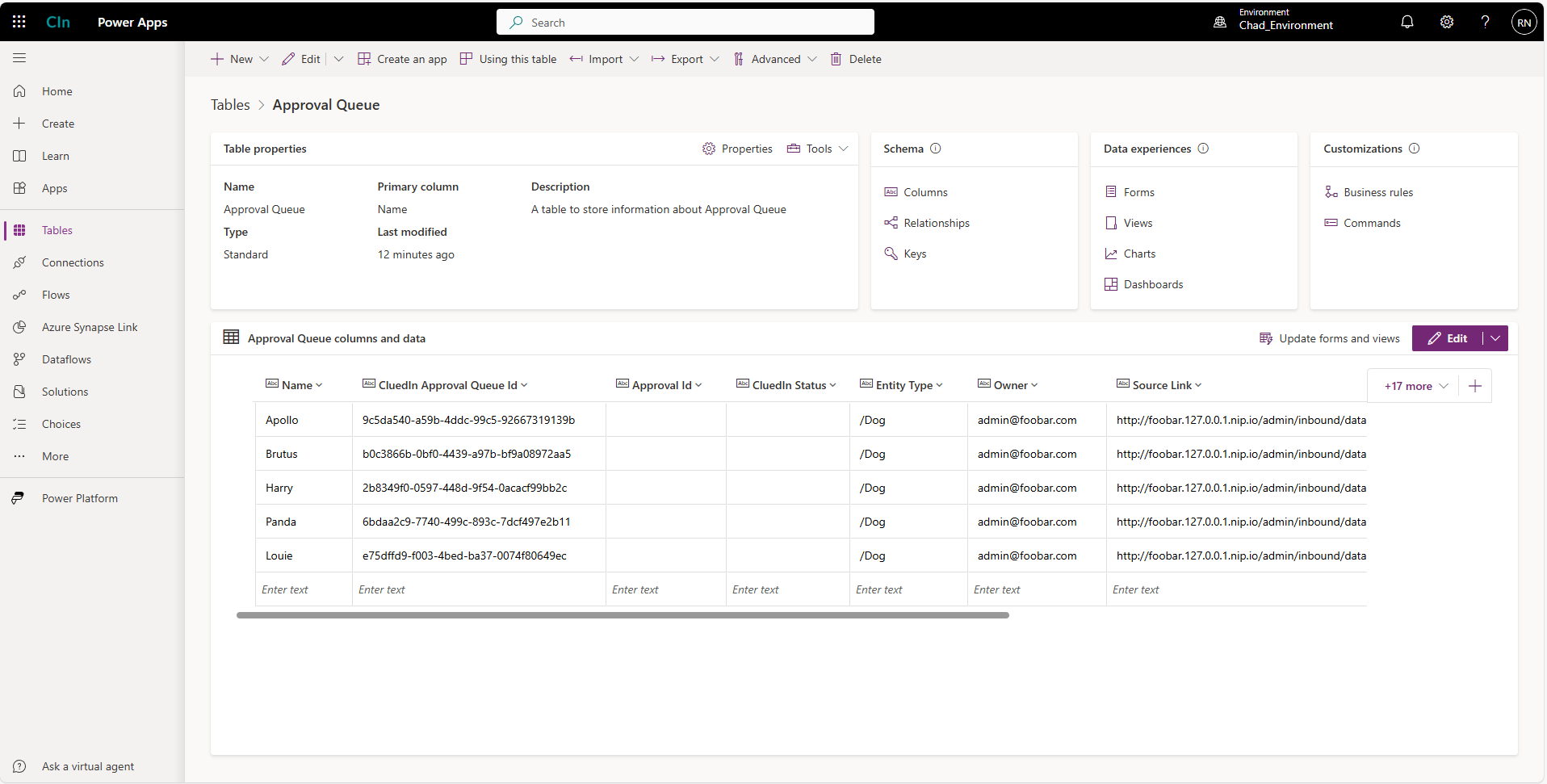Select the Apollo name cell

pos(304,420)
